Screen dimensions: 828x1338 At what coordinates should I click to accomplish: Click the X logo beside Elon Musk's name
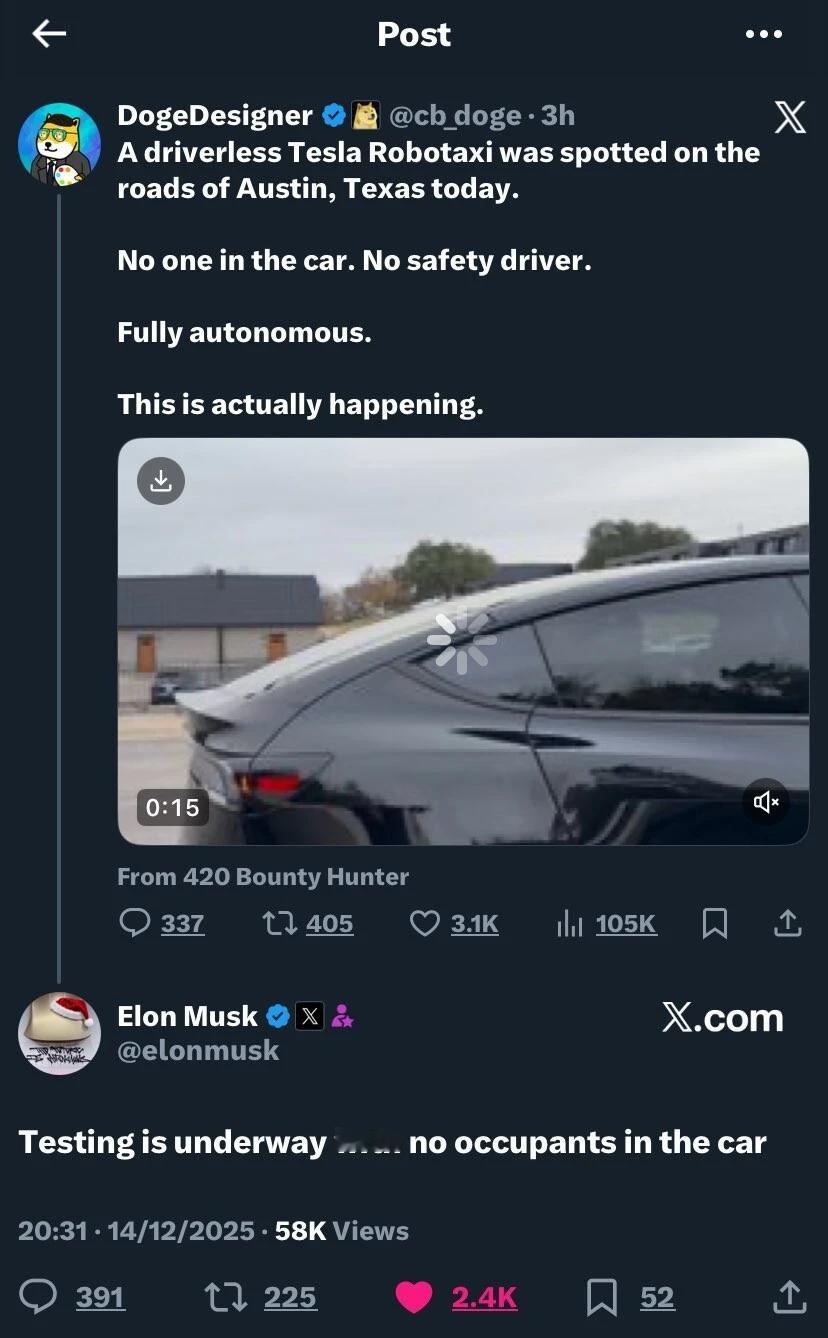point(310,1016)
